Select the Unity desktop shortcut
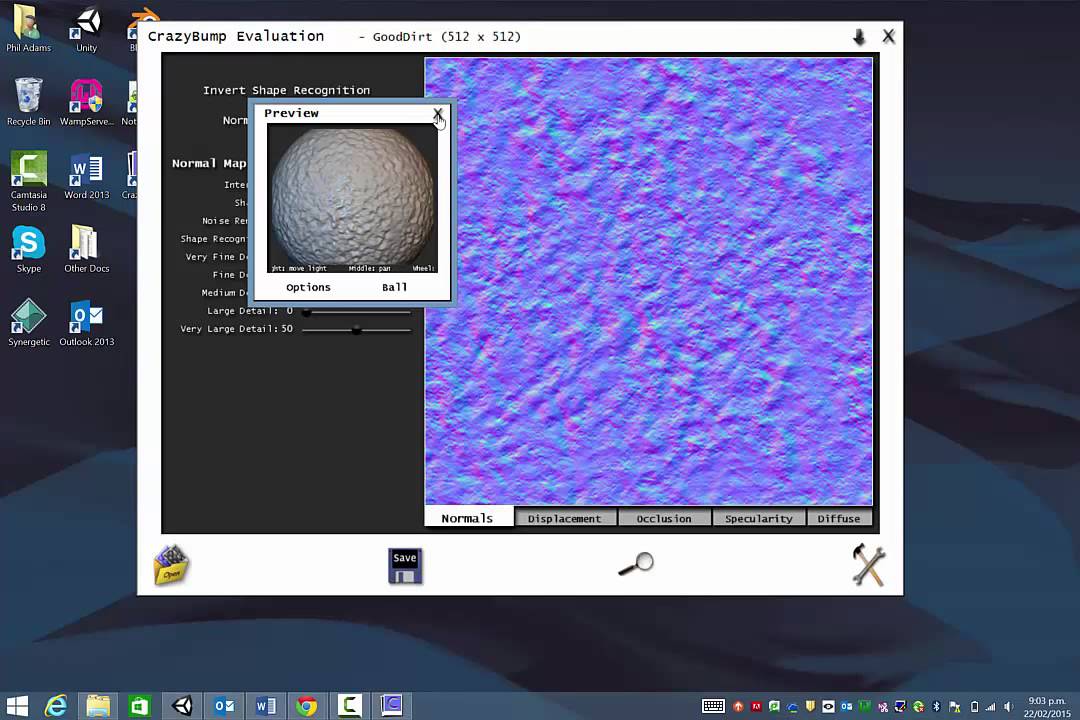The height and width of the screenshot is (720, 1080). pos(86,28)
